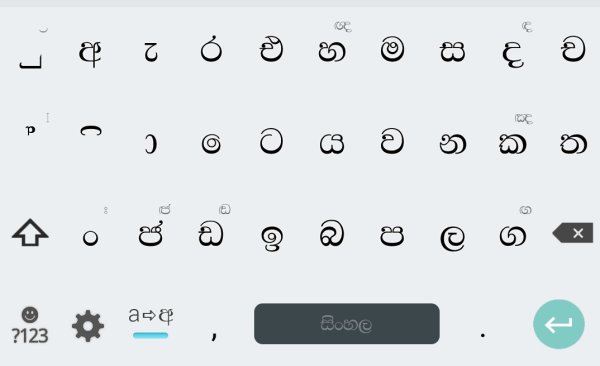Tap the ස letter key

click(452, 51)
